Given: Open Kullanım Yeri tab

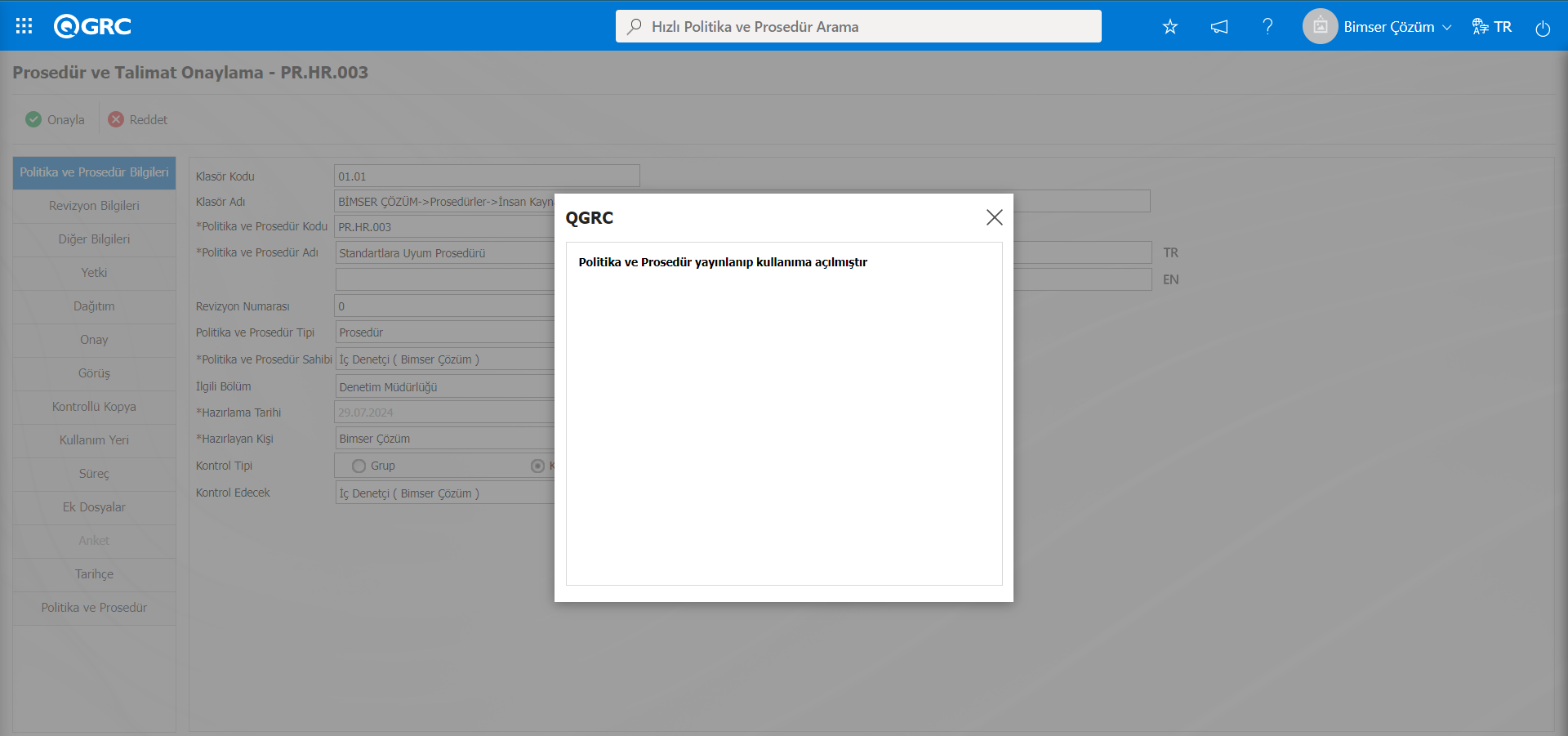Looking at the screenshot, I should (x=94, y=440).
